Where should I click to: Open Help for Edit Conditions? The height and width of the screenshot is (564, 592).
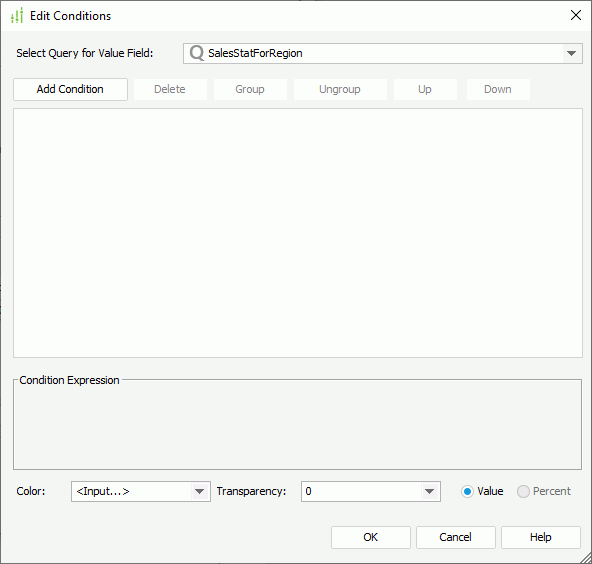(541, 537)
